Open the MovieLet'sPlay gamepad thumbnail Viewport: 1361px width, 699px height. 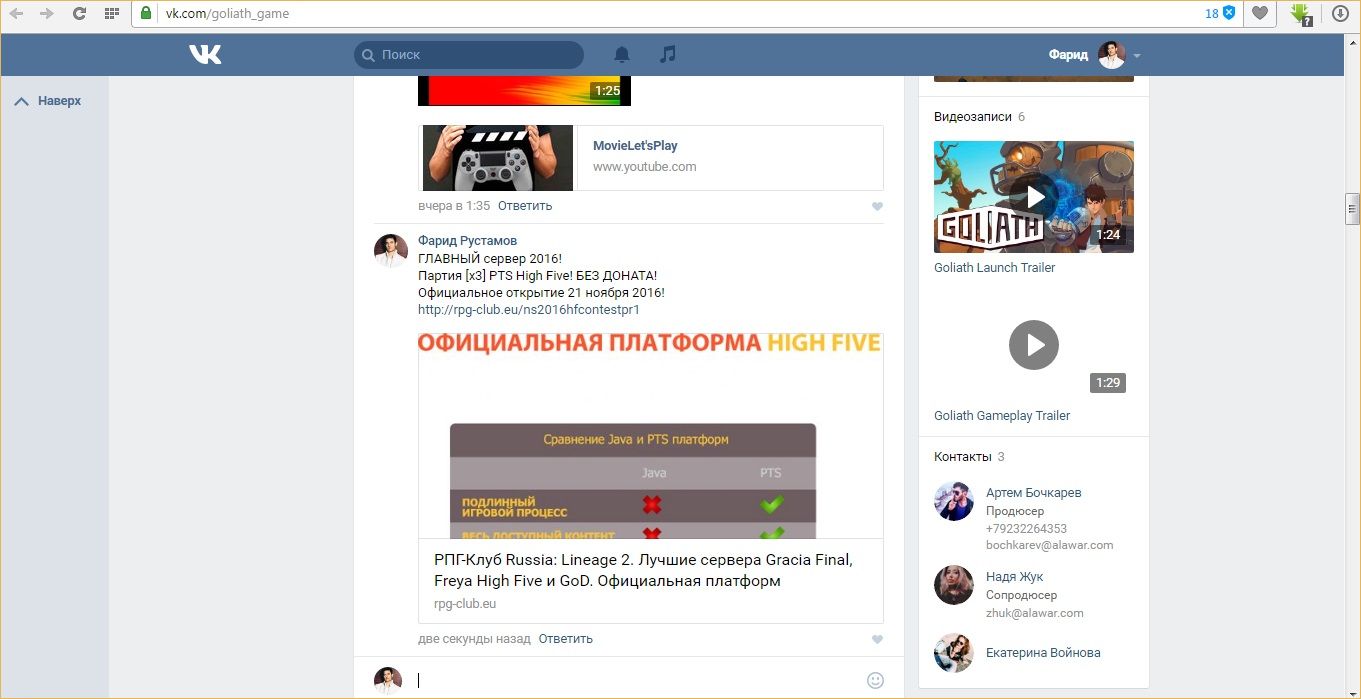(498, 158)
